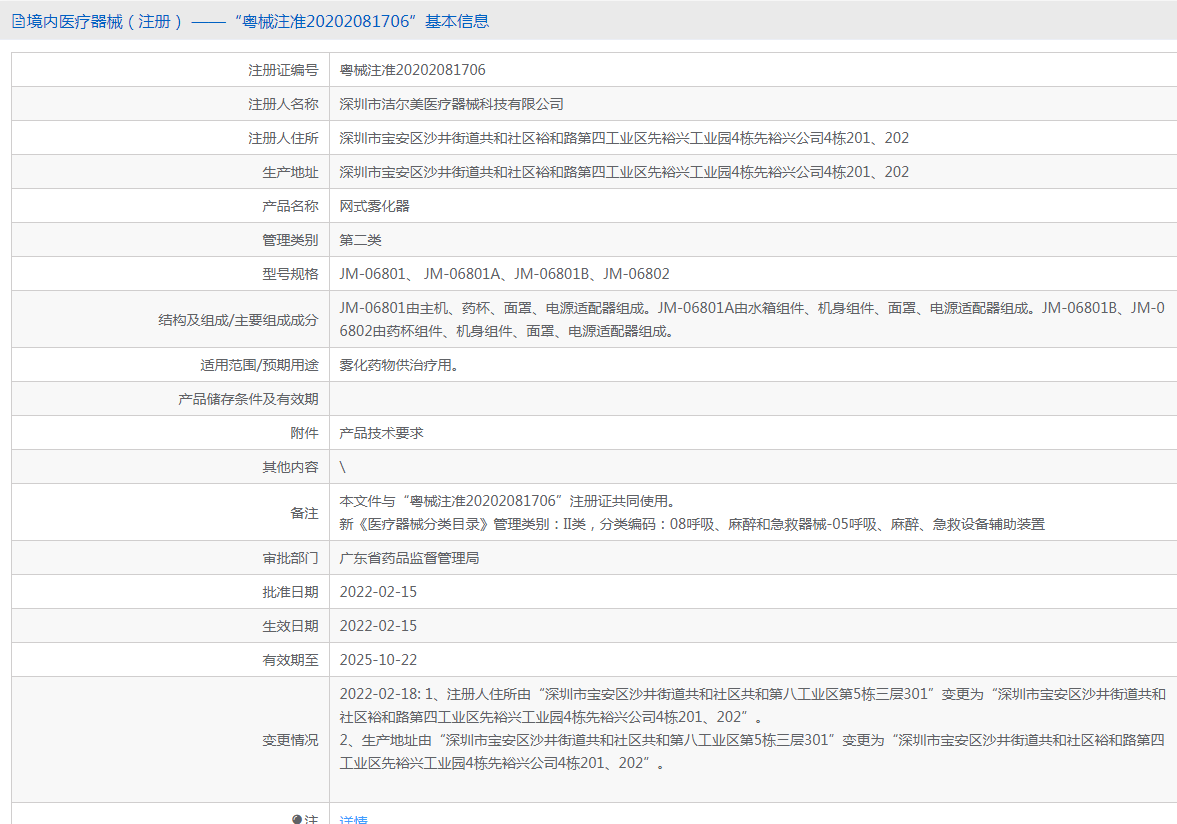The height and width of the screenshot is (824, 1177).
Task: Click the intended use text 雾化药物供治疗用
Action: coord(399,365)
